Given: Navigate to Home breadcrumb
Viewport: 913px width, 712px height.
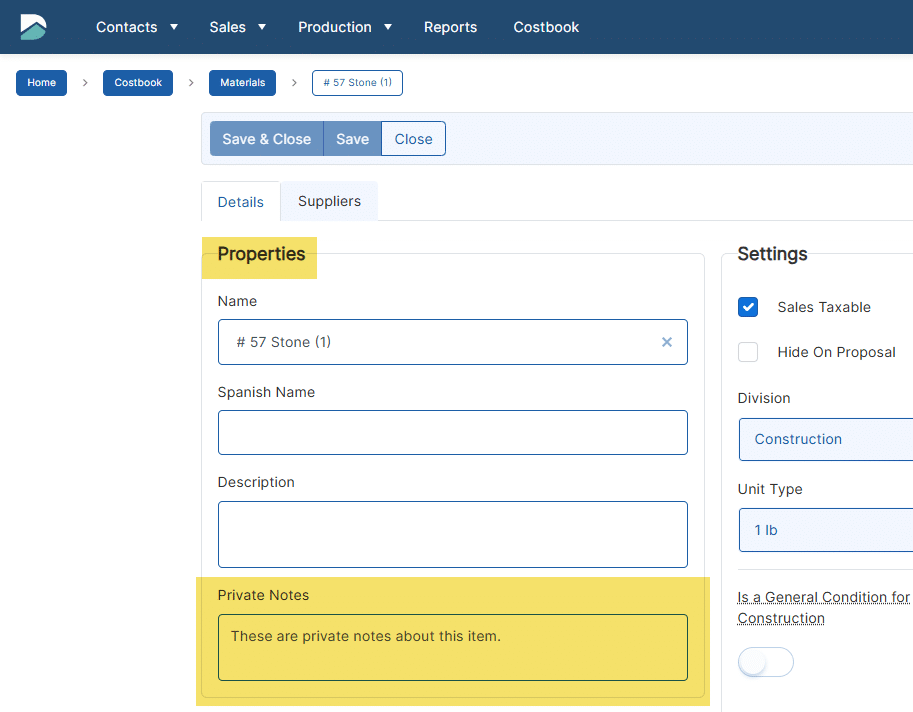Looking at the screenshot, I should click(x=41, y=83).
